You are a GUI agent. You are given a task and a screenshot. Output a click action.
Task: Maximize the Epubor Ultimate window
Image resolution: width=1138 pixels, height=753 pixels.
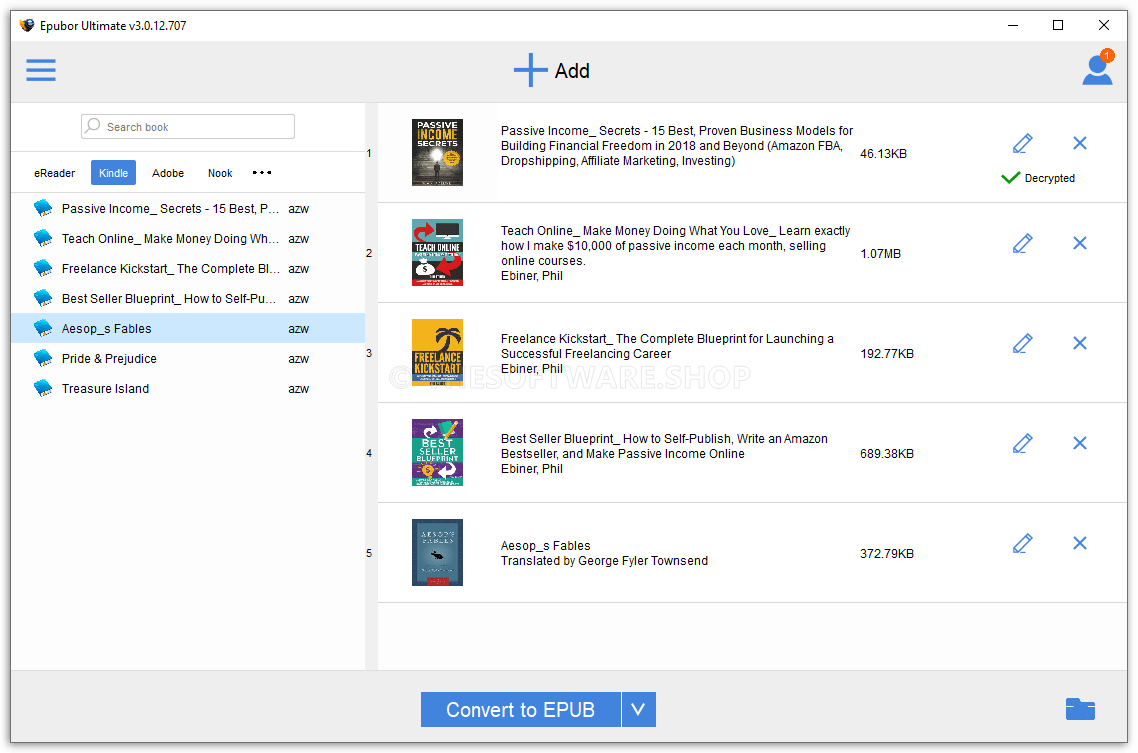pos(1058,25)
